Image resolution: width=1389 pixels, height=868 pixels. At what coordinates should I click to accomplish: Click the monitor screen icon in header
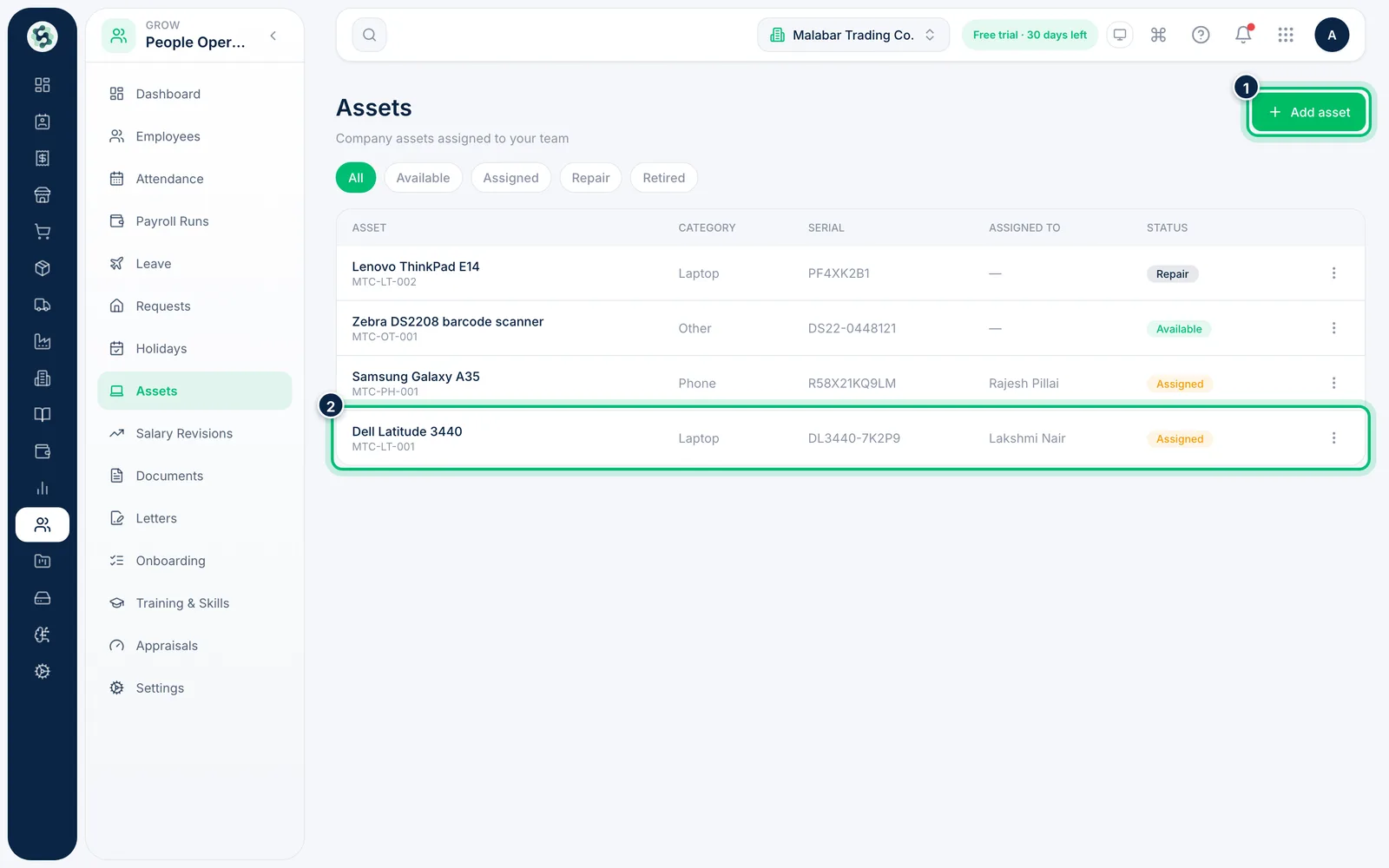point(1120,35)
